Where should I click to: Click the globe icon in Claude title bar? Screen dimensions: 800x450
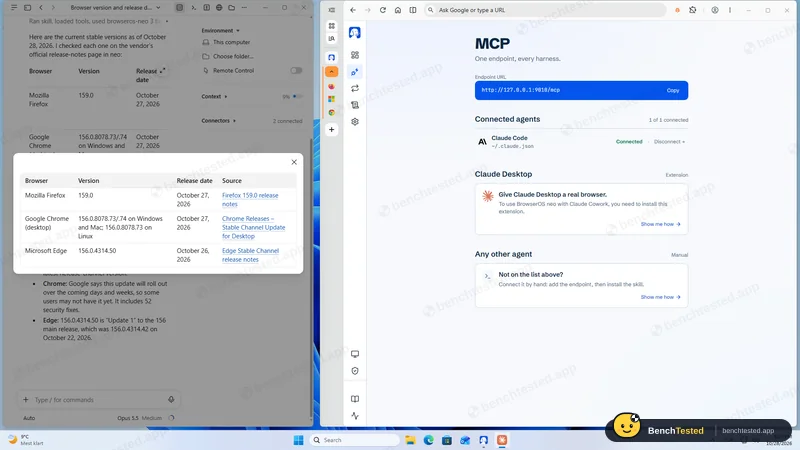pyautogui.click(x=219, y=8)
